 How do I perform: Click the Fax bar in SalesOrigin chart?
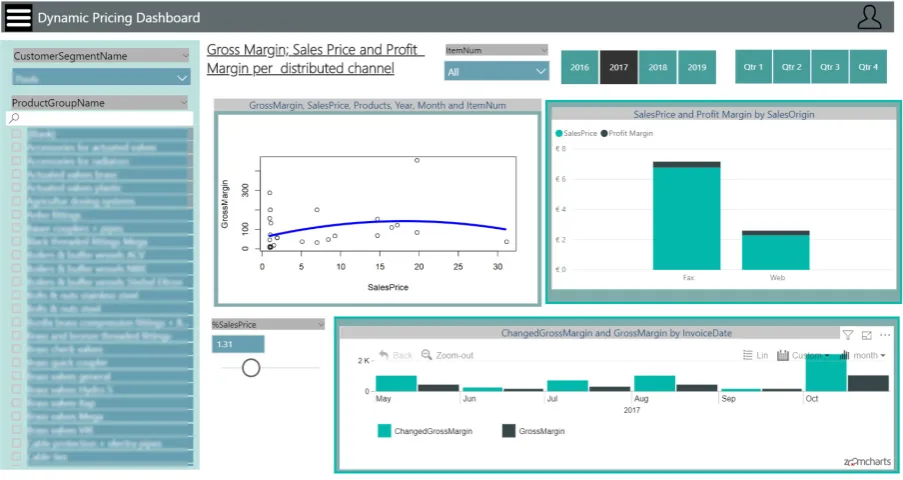click(686, 218)
